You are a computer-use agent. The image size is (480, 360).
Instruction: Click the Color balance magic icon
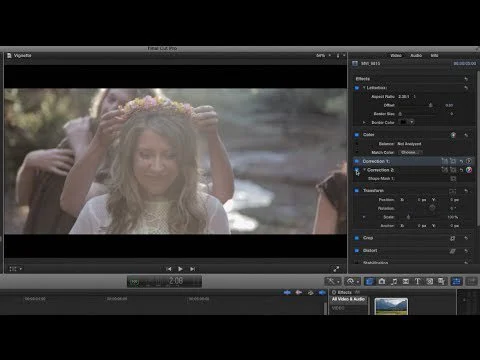pos(453,135)
